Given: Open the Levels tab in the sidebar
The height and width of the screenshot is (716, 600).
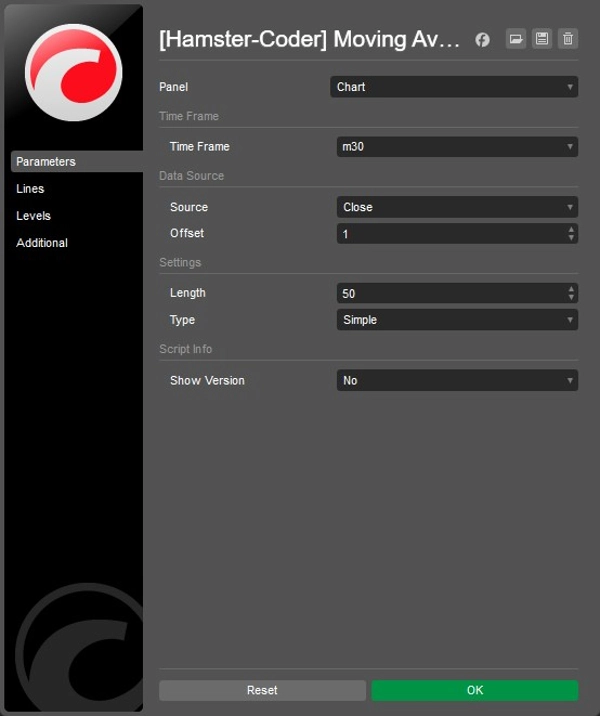Looking at the screenshot, I should pos(34,216).
